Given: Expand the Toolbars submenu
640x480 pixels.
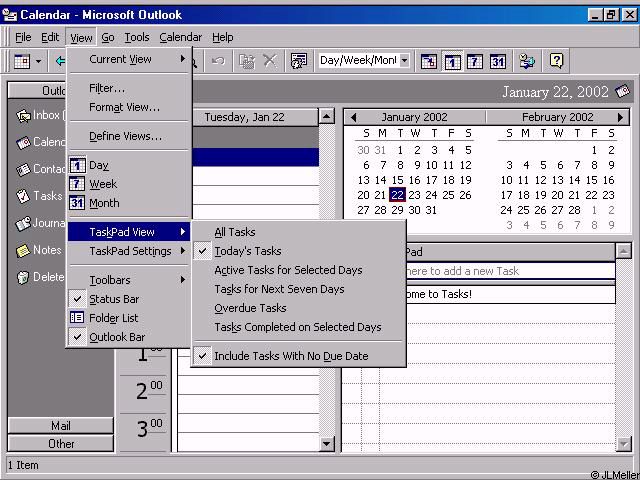Looking at the screenshot, I should click(x=129, y=280).
